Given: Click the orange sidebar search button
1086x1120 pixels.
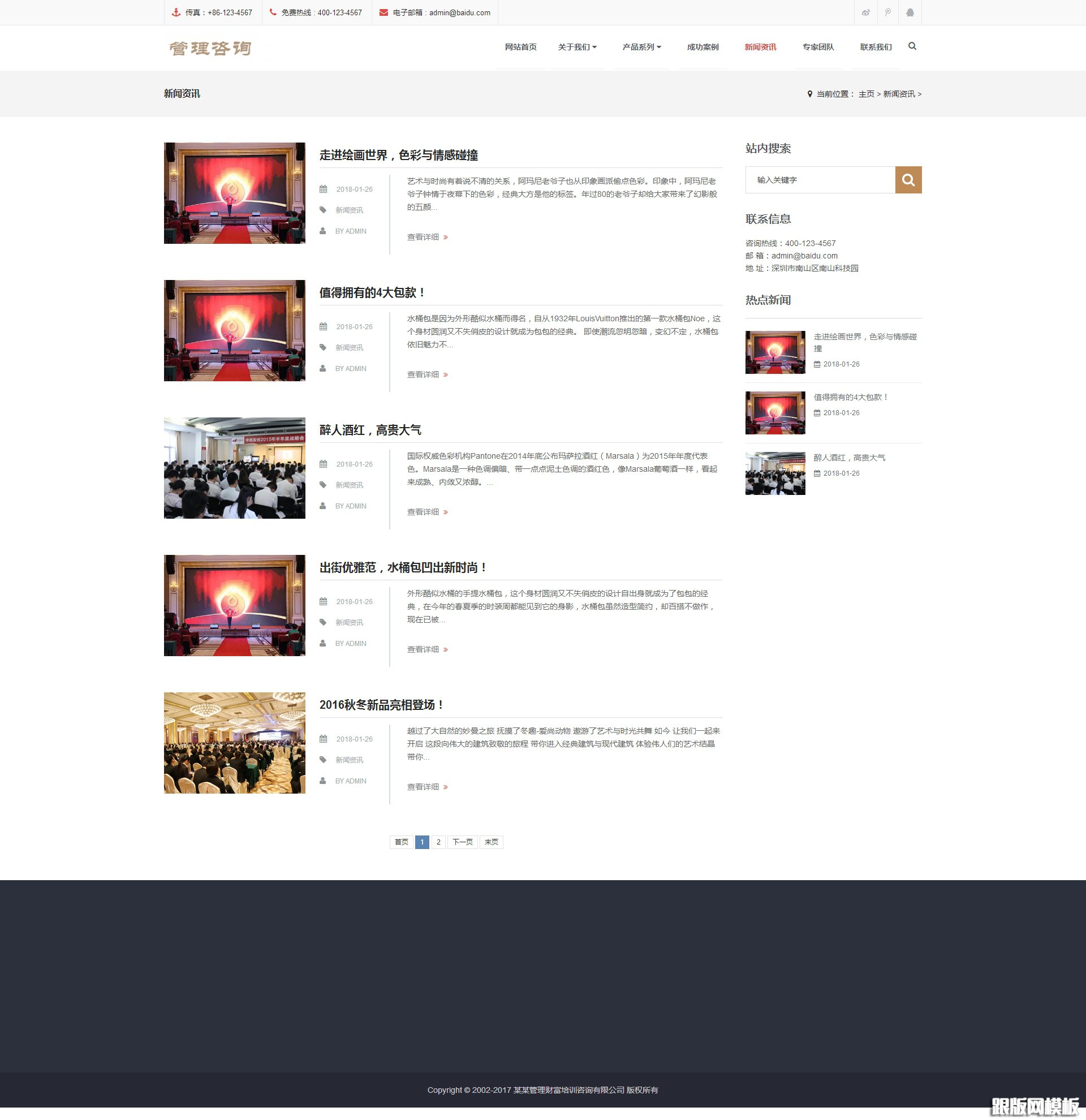Looking at the screenshot, I should tap(908, 180).
